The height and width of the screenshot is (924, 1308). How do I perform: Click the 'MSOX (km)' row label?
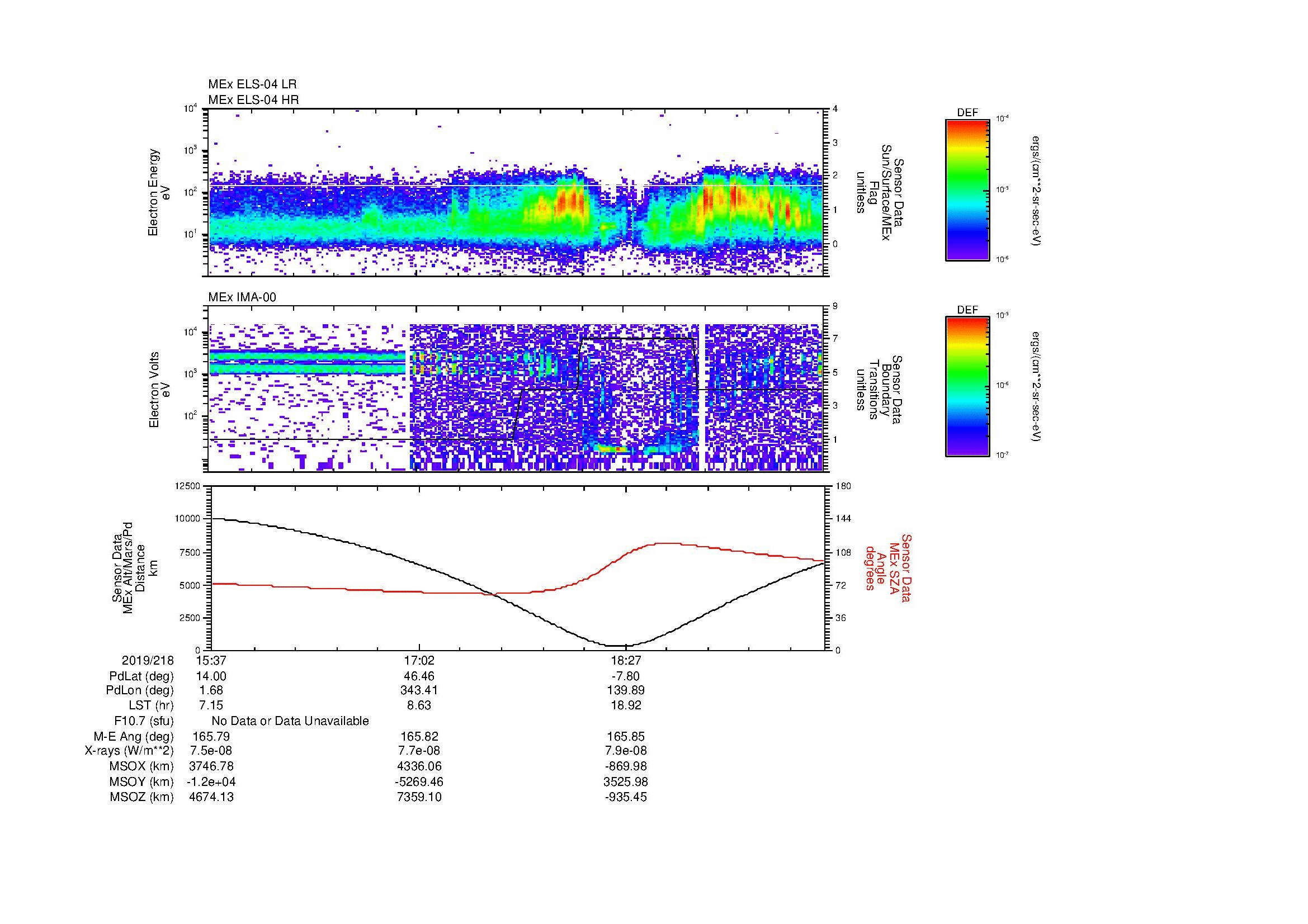tap(141, 767)
